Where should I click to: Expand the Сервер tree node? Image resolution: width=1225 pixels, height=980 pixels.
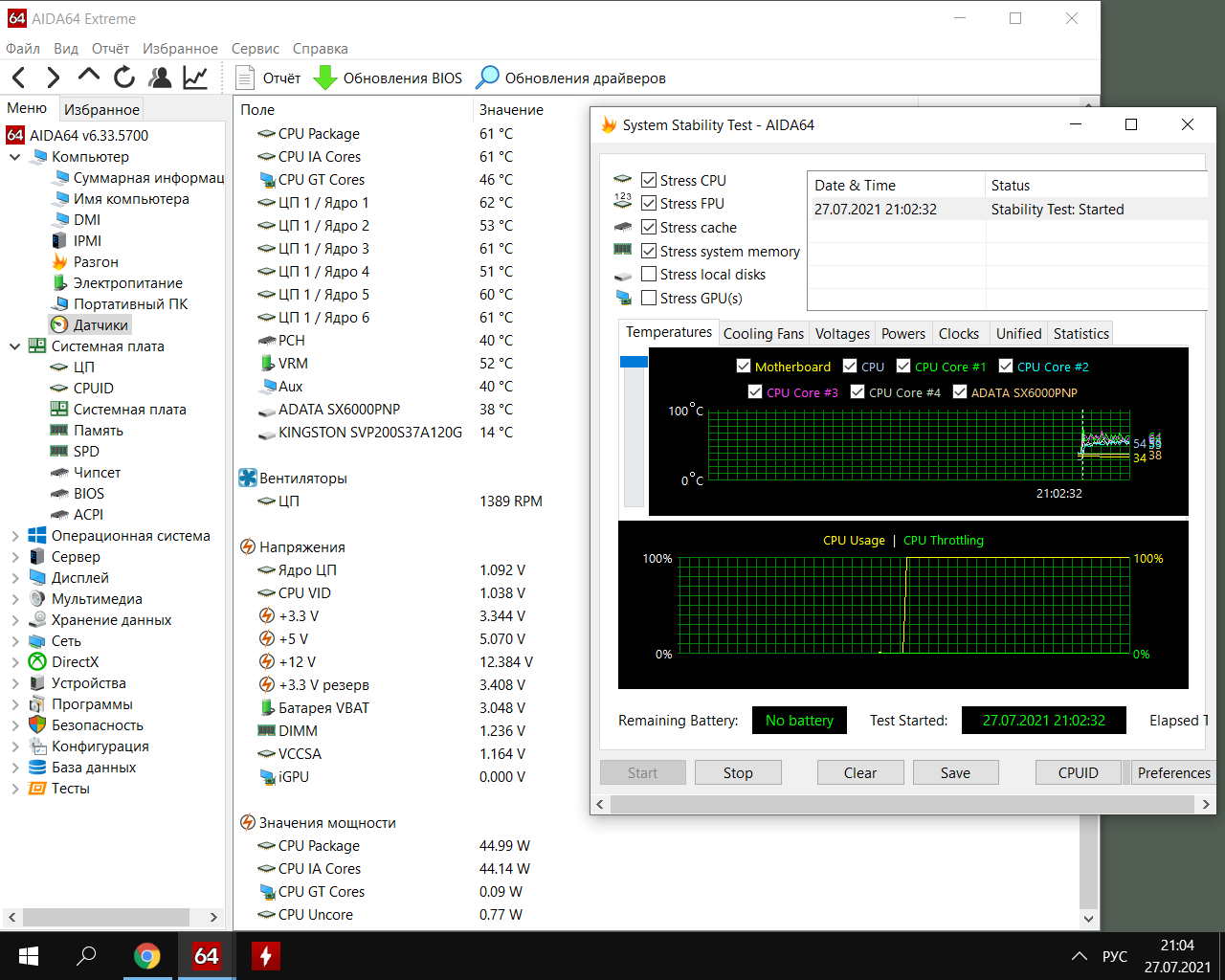pos(14,557)
